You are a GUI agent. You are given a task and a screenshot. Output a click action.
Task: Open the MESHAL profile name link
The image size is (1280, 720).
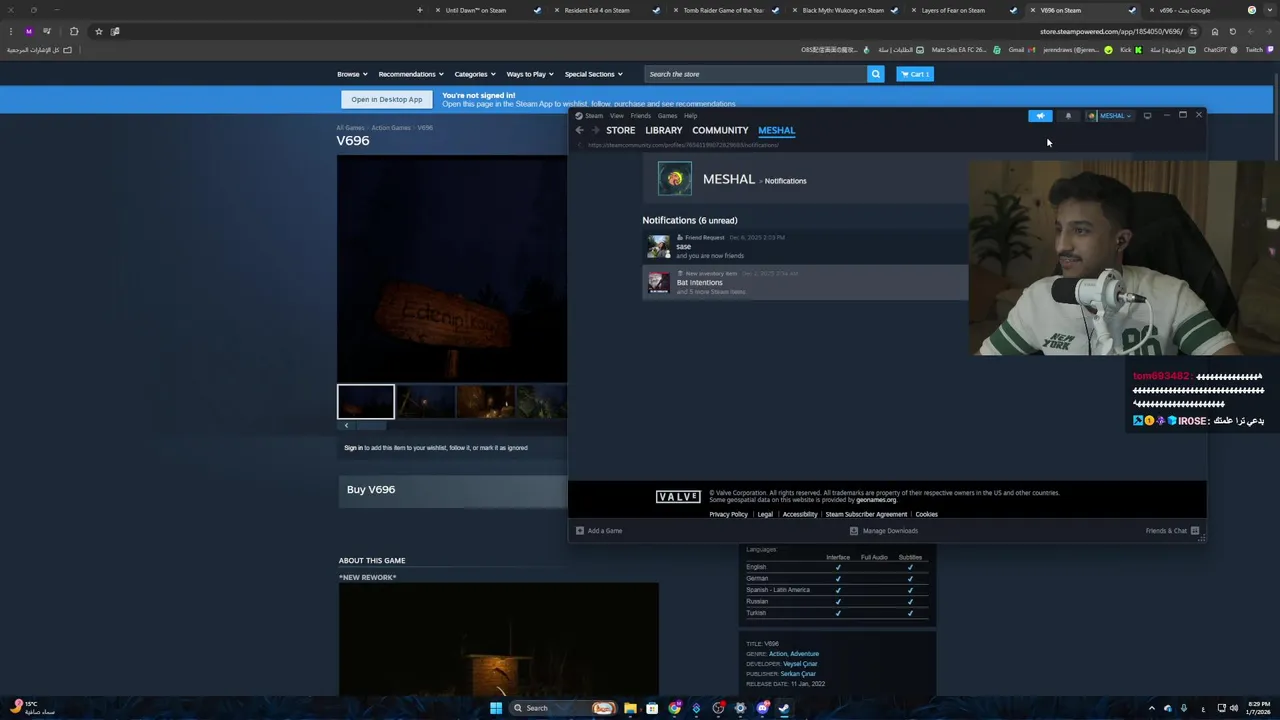point(728,179)
